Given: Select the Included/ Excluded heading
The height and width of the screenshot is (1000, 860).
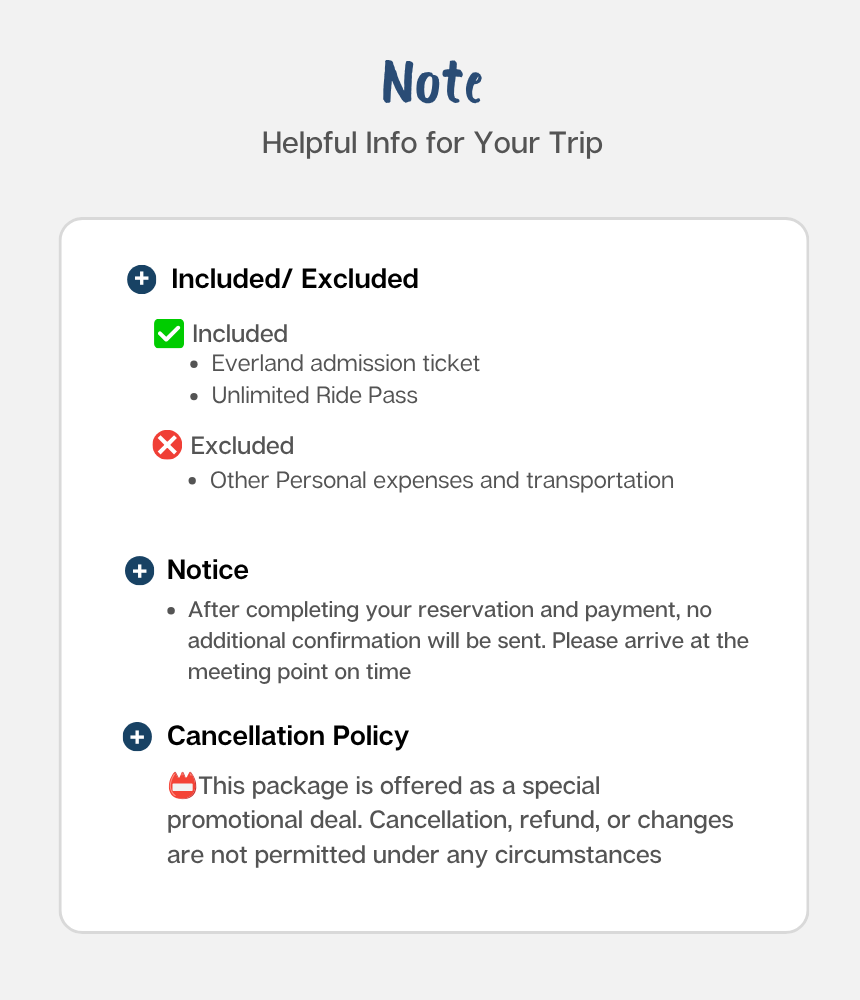Looking at the screenshot, I should tap(295, 279).
